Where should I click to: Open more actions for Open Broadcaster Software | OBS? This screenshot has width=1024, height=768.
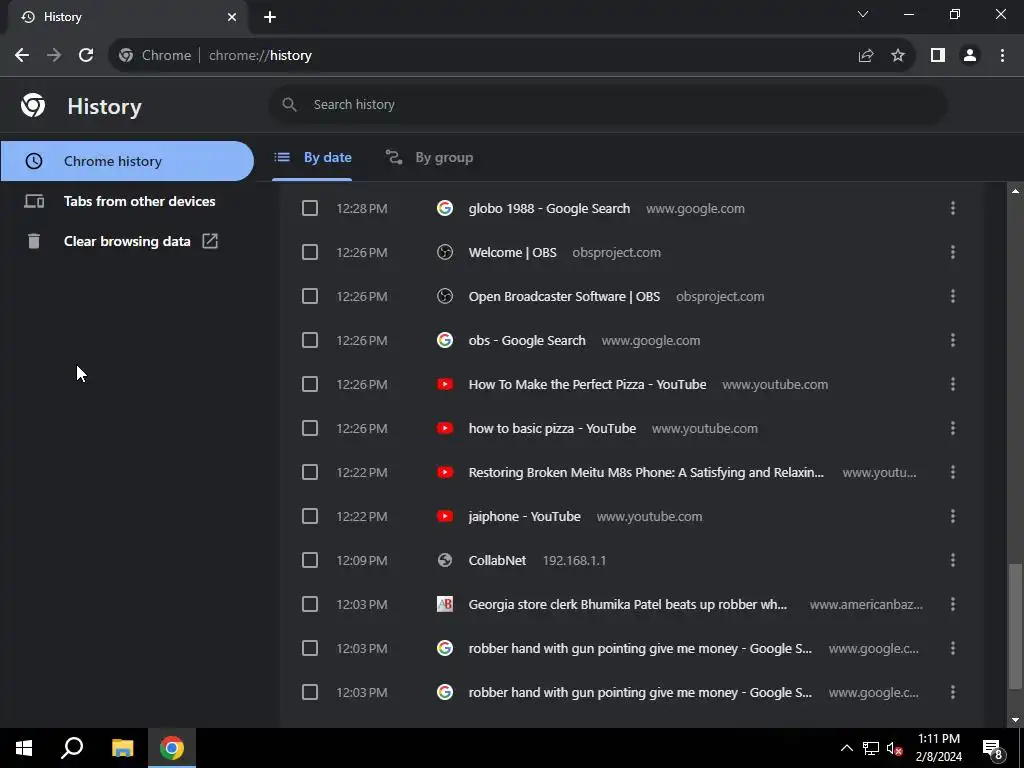coord(953,296)
